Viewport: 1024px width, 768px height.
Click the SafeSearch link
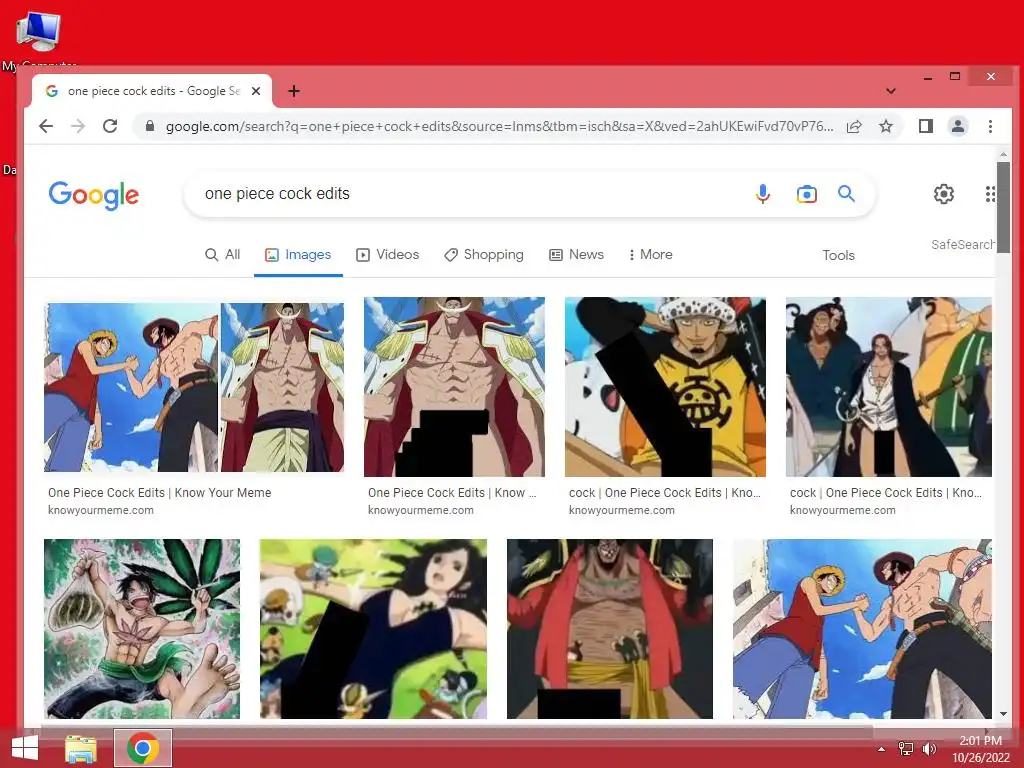[x=963, y=244]
